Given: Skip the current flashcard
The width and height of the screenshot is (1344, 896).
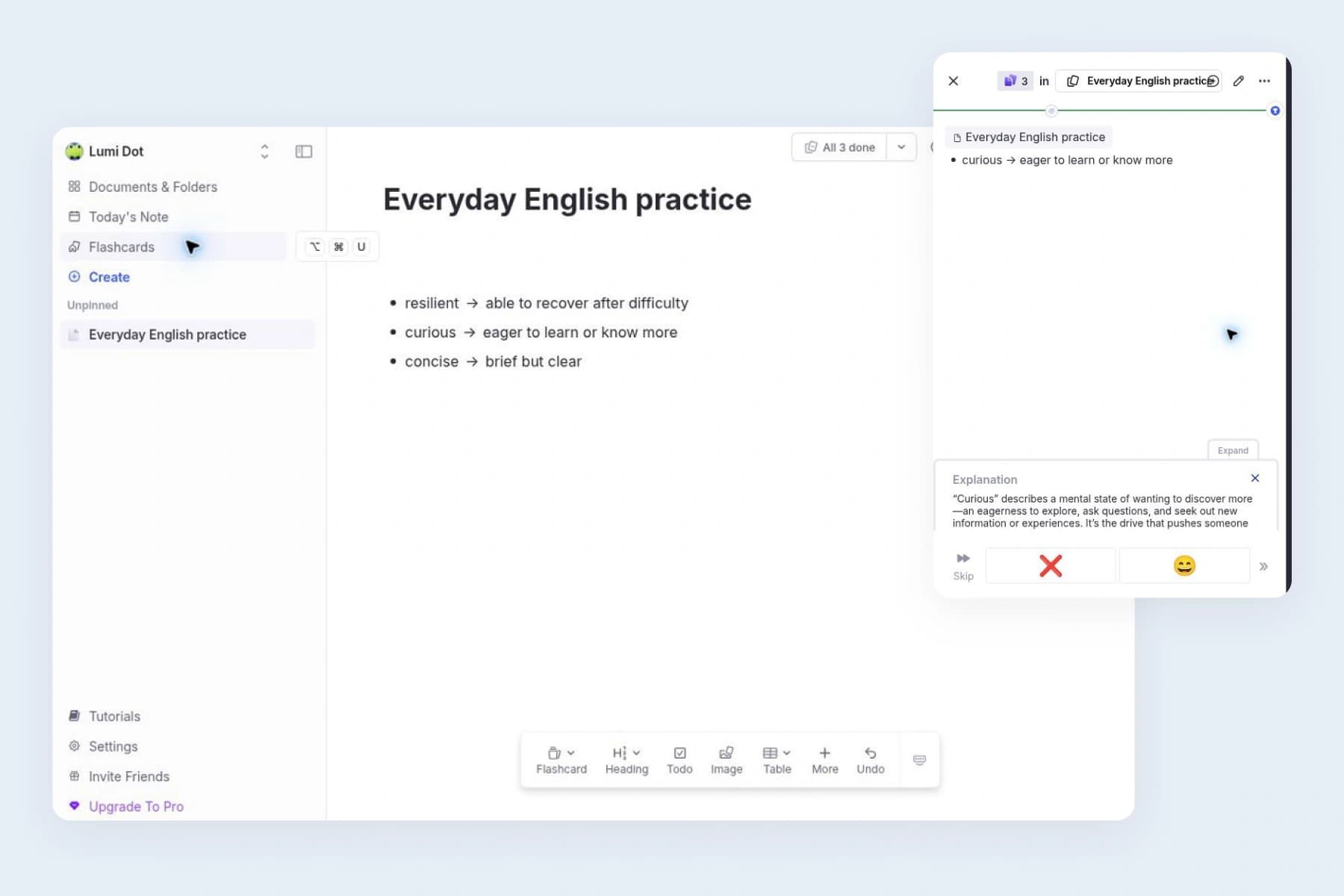Looking at the screenshot, I should (963, 566).
